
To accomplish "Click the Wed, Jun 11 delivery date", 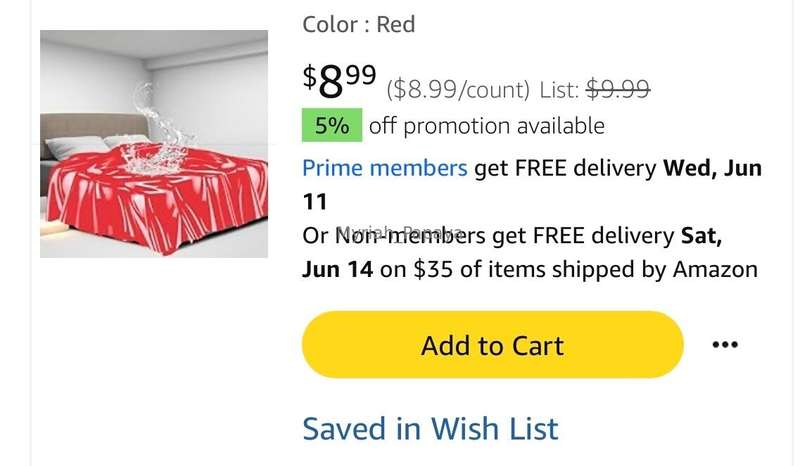I will point(532,185).
